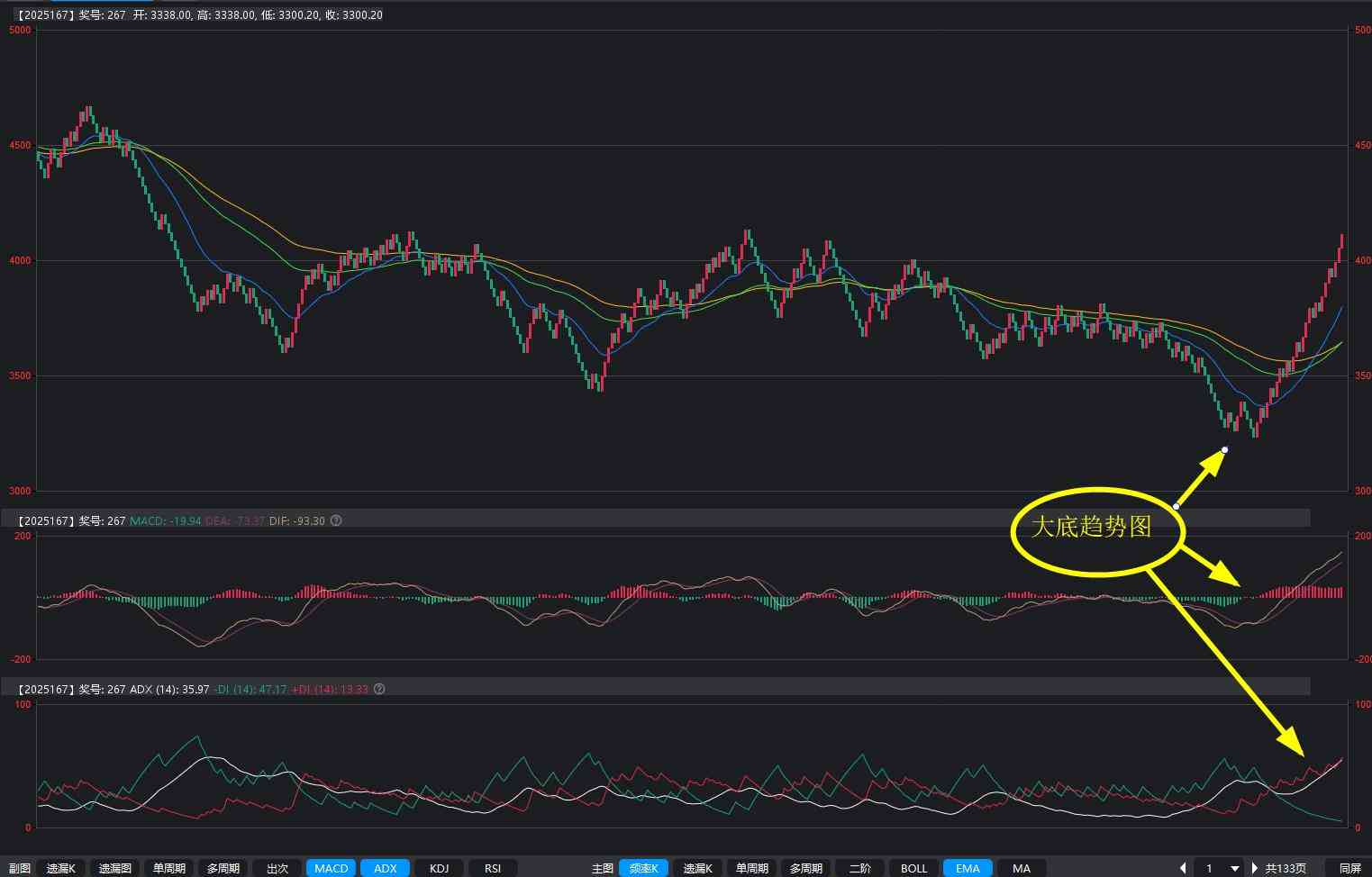The height and width of the screenshot is (877, 1372).
Task: Click the 主图 label in bottom bar
Action: coord(603,868)
